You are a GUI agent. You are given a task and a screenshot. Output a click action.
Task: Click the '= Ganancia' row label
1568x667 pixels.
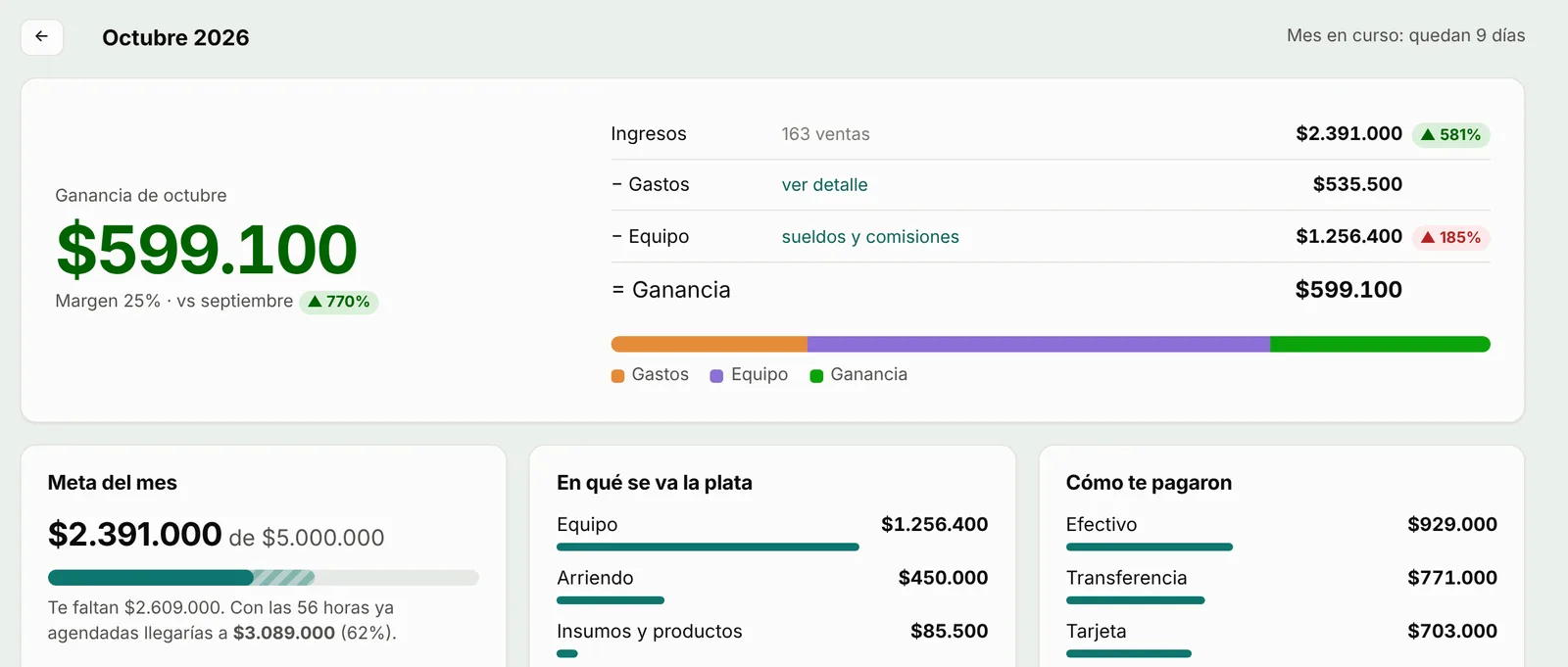tap(671, 290)
